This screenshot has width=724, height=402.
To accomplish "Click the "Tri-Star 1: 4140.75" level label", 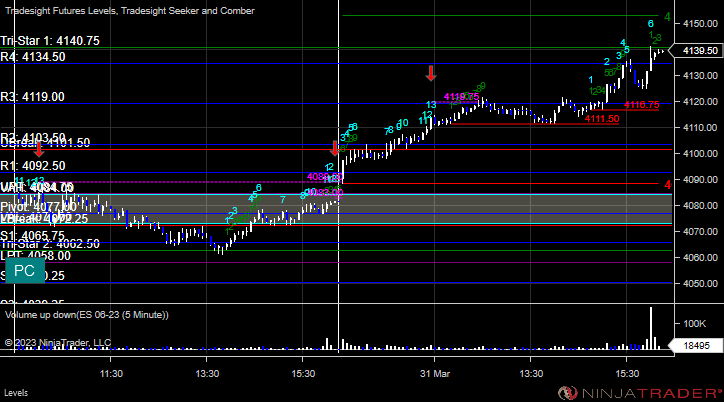I will [50, 41].
